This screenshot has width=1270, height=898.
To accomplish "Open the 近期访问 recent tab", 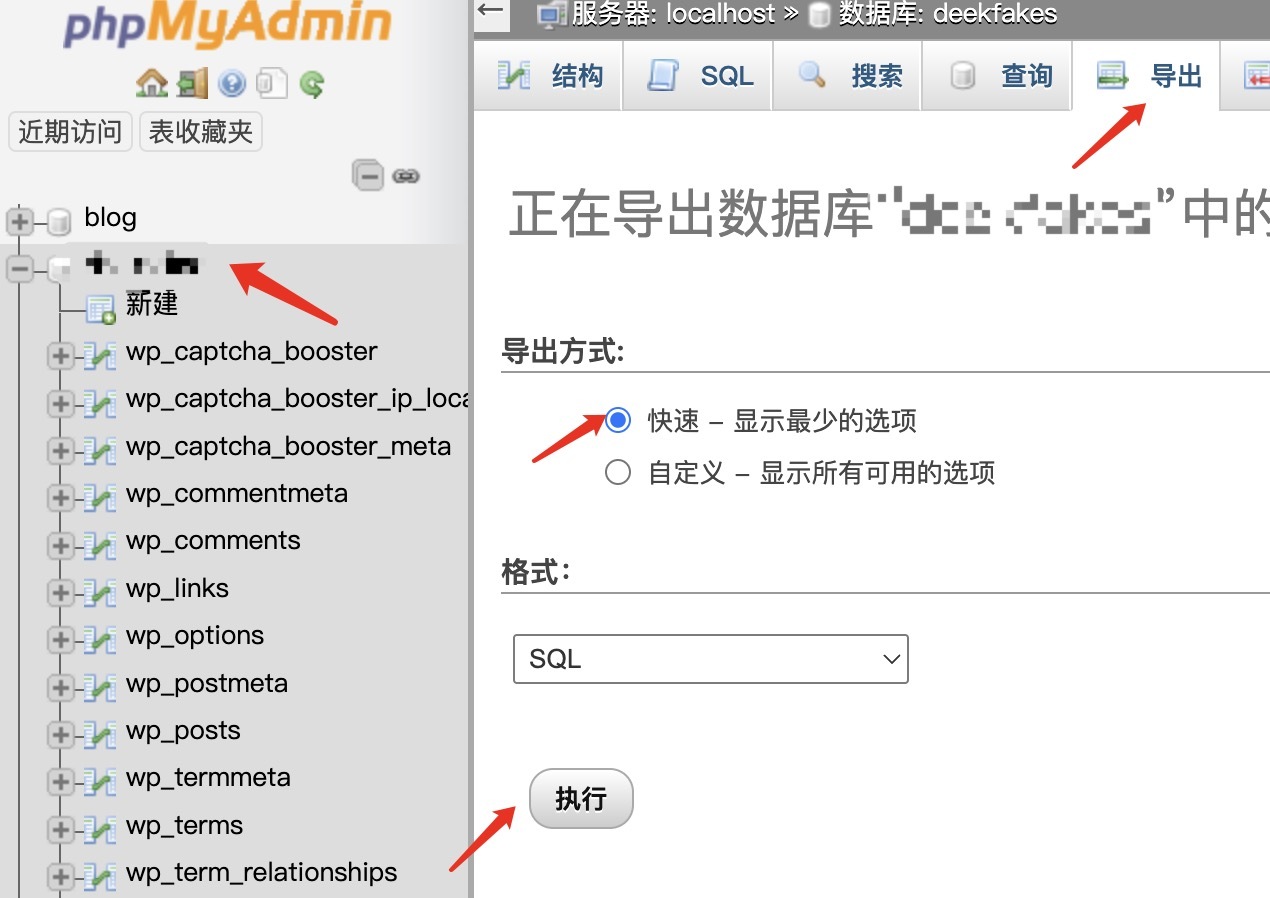I will (70, 131).
